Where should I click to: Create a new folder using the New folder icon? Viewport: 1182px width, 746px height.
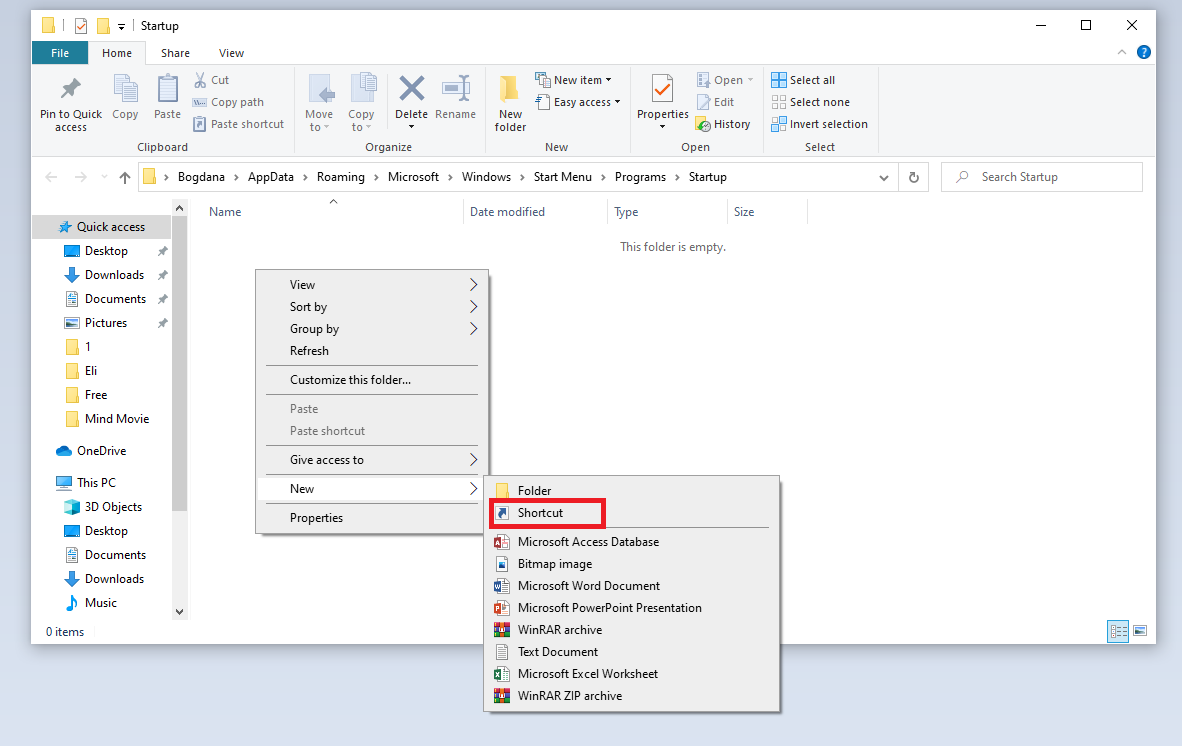pos(510,101)
